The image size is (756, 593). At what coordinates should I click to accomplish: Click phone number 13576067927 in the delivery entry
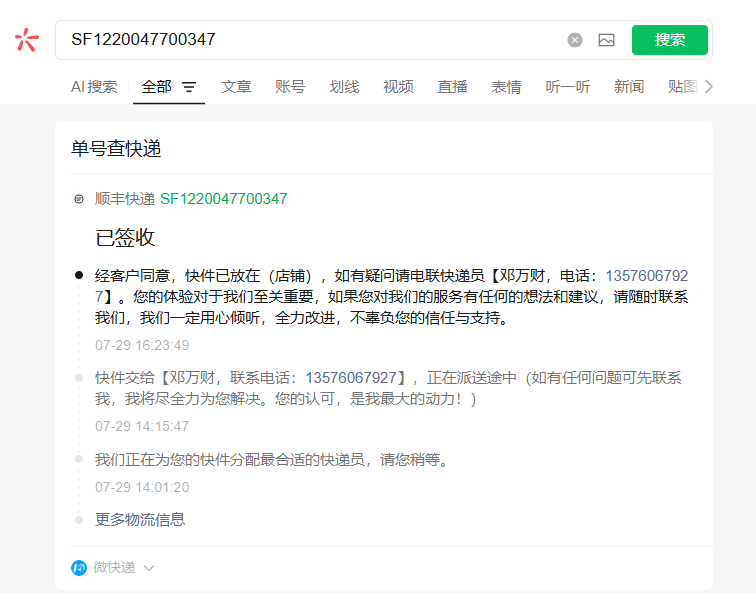click(351, 377)
